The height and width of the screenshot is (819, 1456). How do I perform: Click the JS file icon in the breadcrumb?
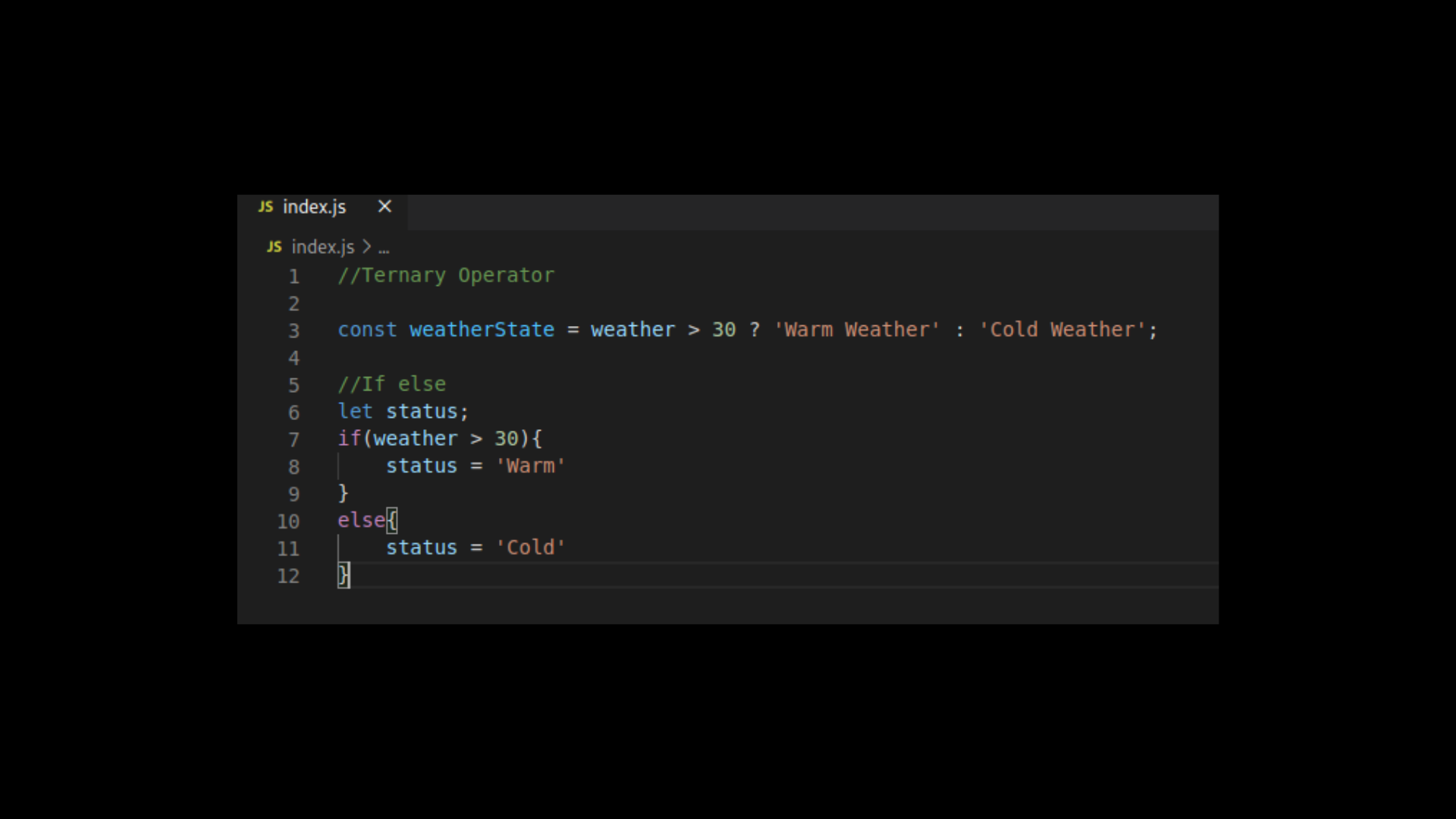[275, 246]
